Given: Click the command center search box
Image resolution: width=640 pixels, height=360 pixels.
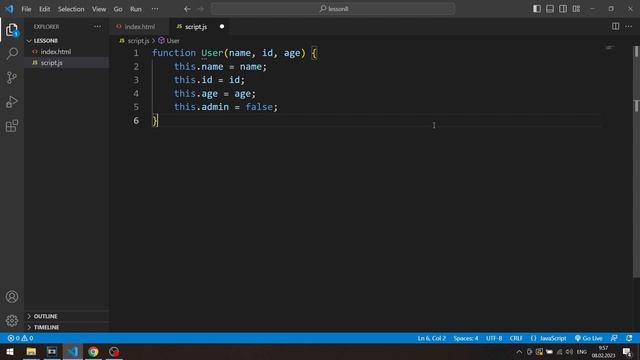Looking at the screenshot, I should click(333, 9).
